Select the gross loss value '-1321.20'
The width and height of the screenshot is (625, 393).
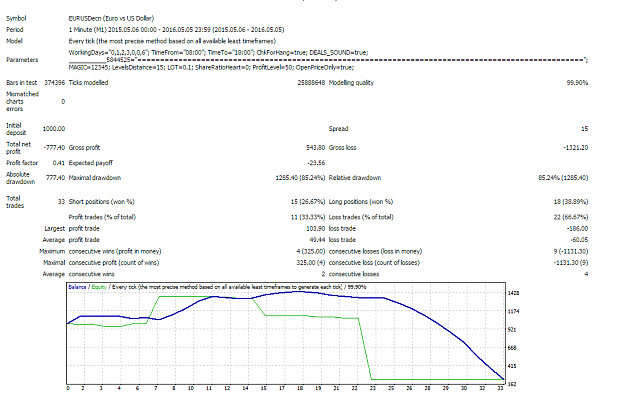tap(576, 147)
